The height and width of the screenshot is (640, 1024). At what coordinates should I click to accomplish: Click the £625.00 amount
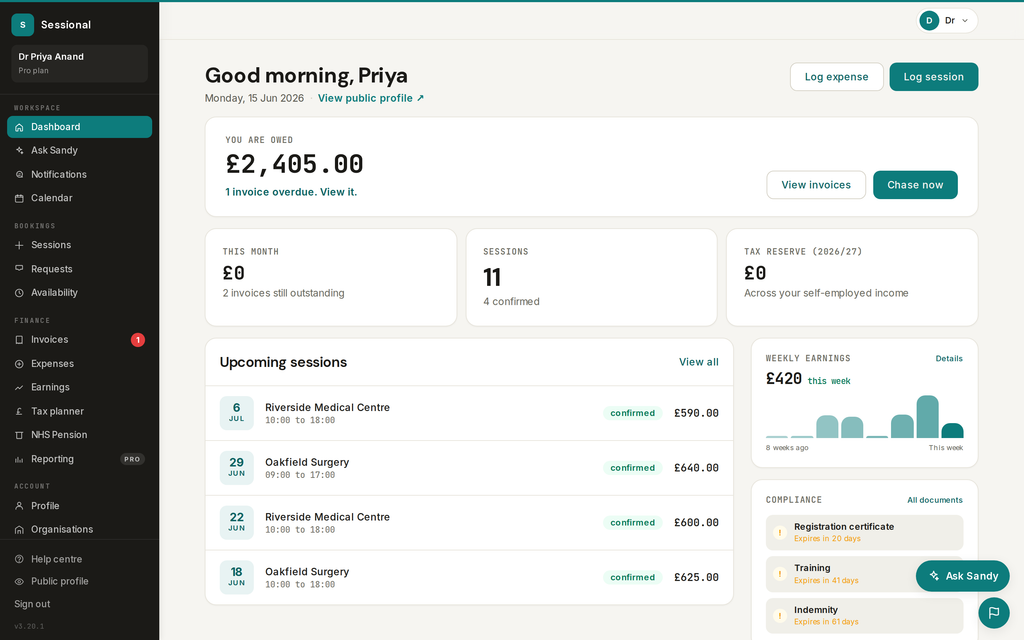click(x=696, y=577)
